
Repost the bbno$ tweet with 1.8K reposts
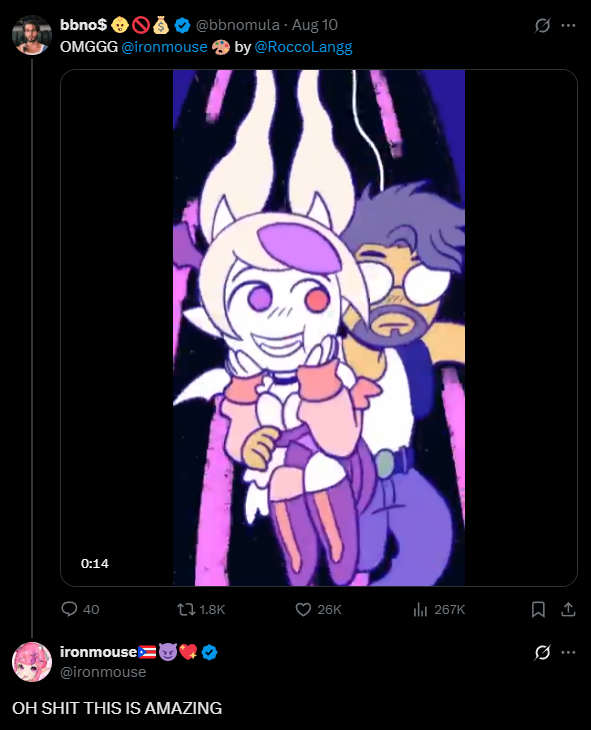pyautogui.click(x=186, y=609)
